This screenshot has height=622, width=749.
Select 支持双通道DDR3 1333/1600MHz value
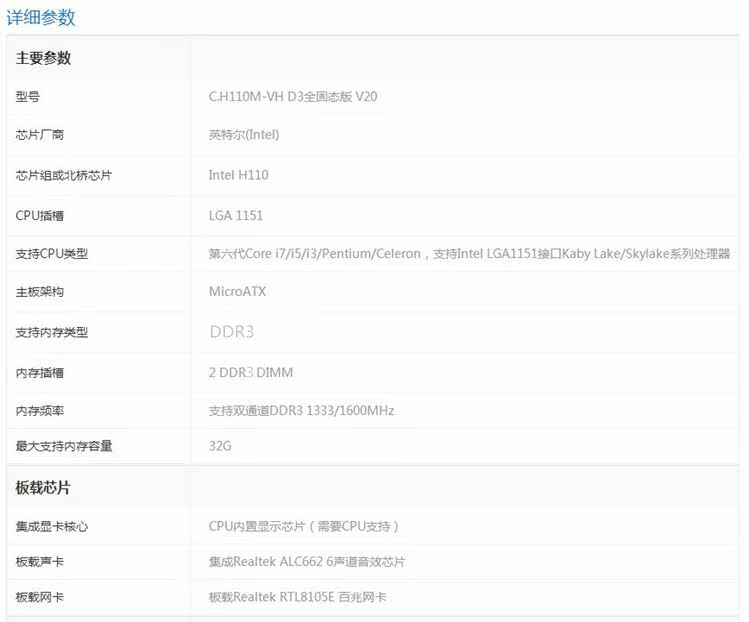(301, 410)
